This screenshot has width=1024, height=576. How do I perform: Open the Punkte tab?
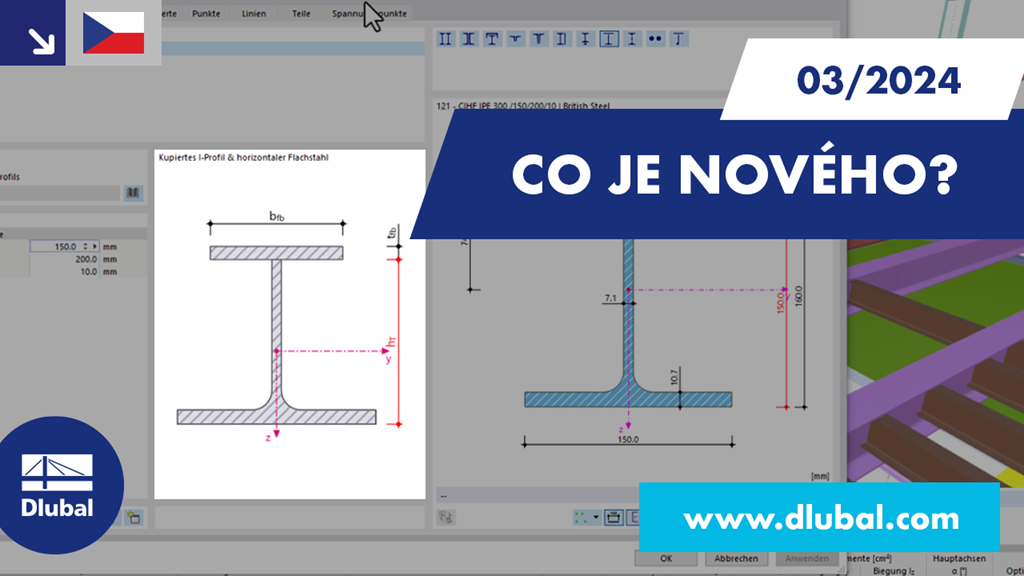coord(206,13)
